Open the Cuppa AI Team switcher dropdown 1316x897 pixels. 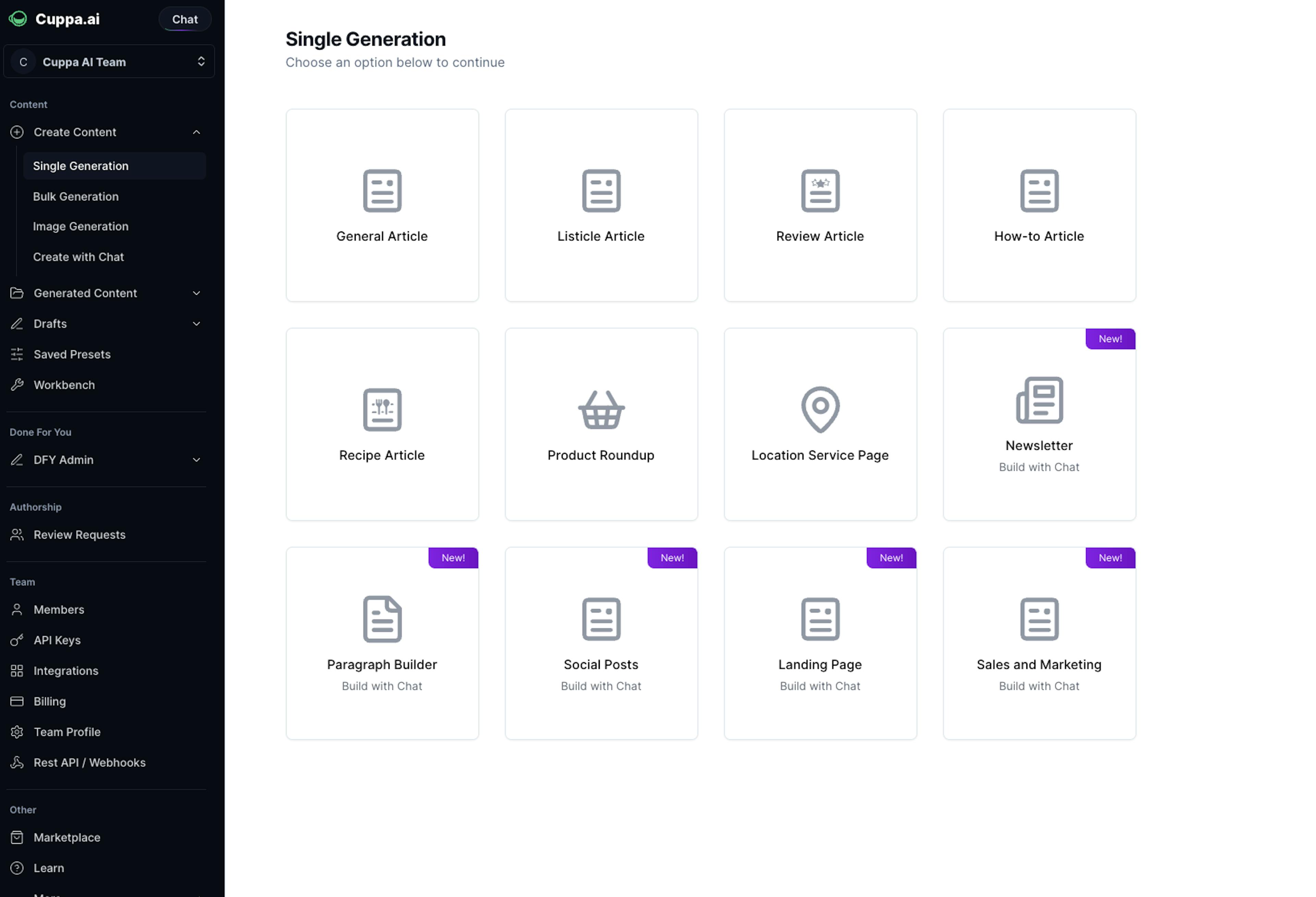click(109, 62)
